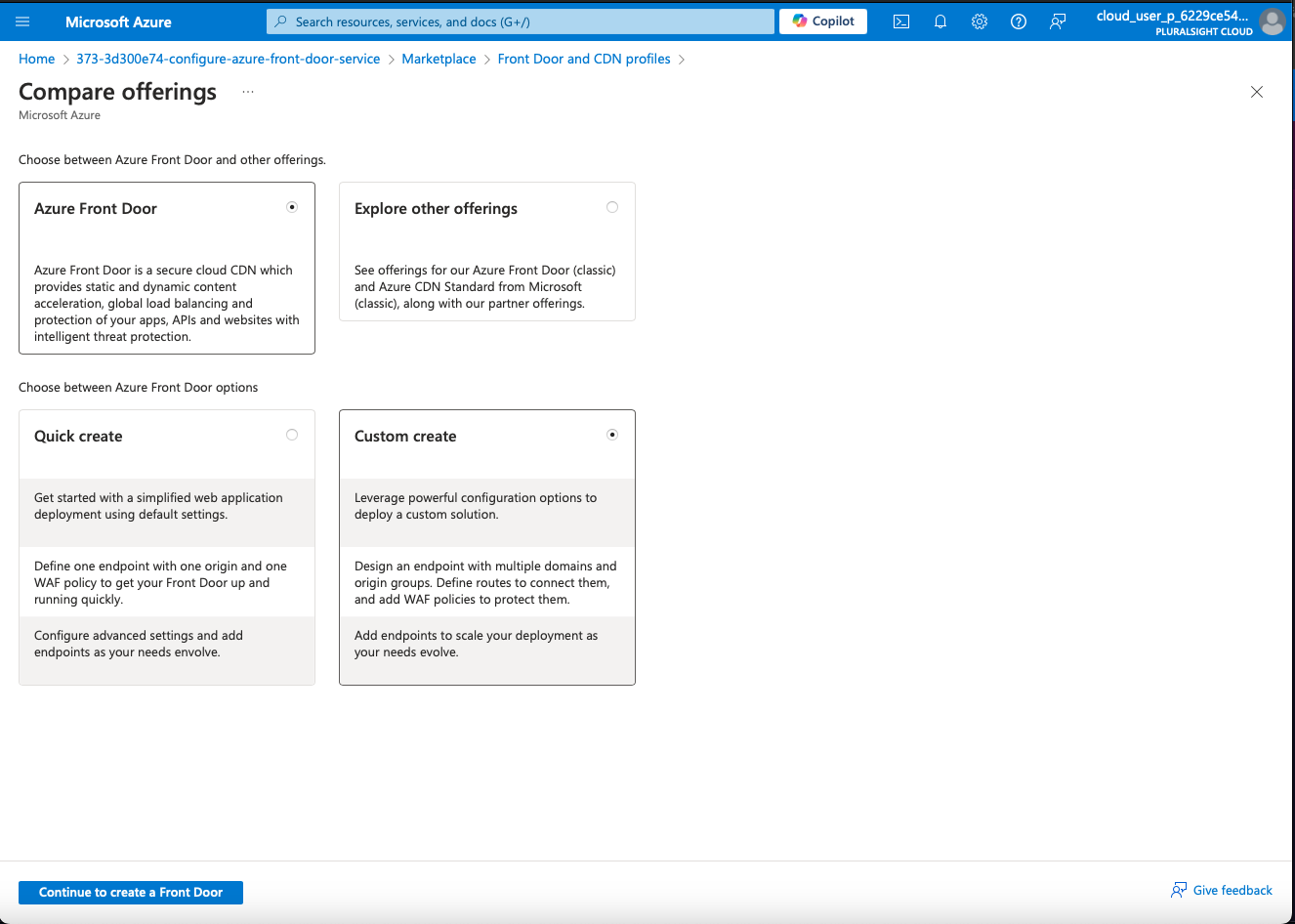The width and height of the screenshot is (1295, 924).
Task: Focus the search resources input box
Action: tap(521, 21)
